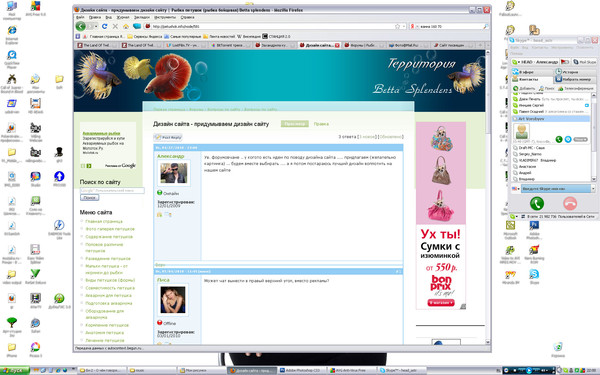This screenshot has height=375, width=600.
Task: Start a call with Skype's green call button
Action: point(537,203)
